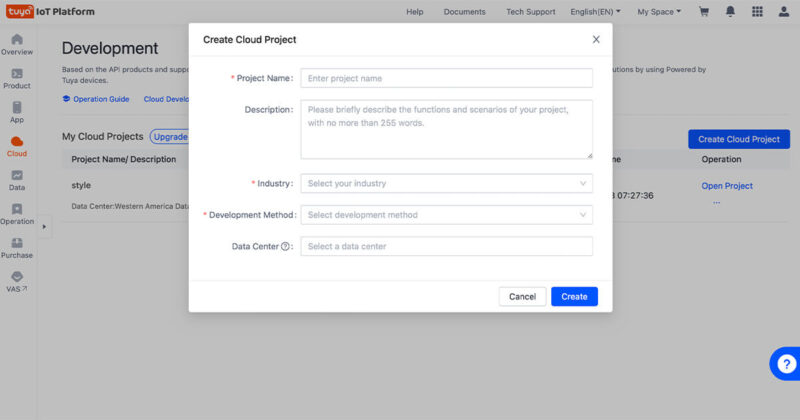
Task: Open the English(EN) language dropdown
Action: pyautogui.click(x=595, y=12)
